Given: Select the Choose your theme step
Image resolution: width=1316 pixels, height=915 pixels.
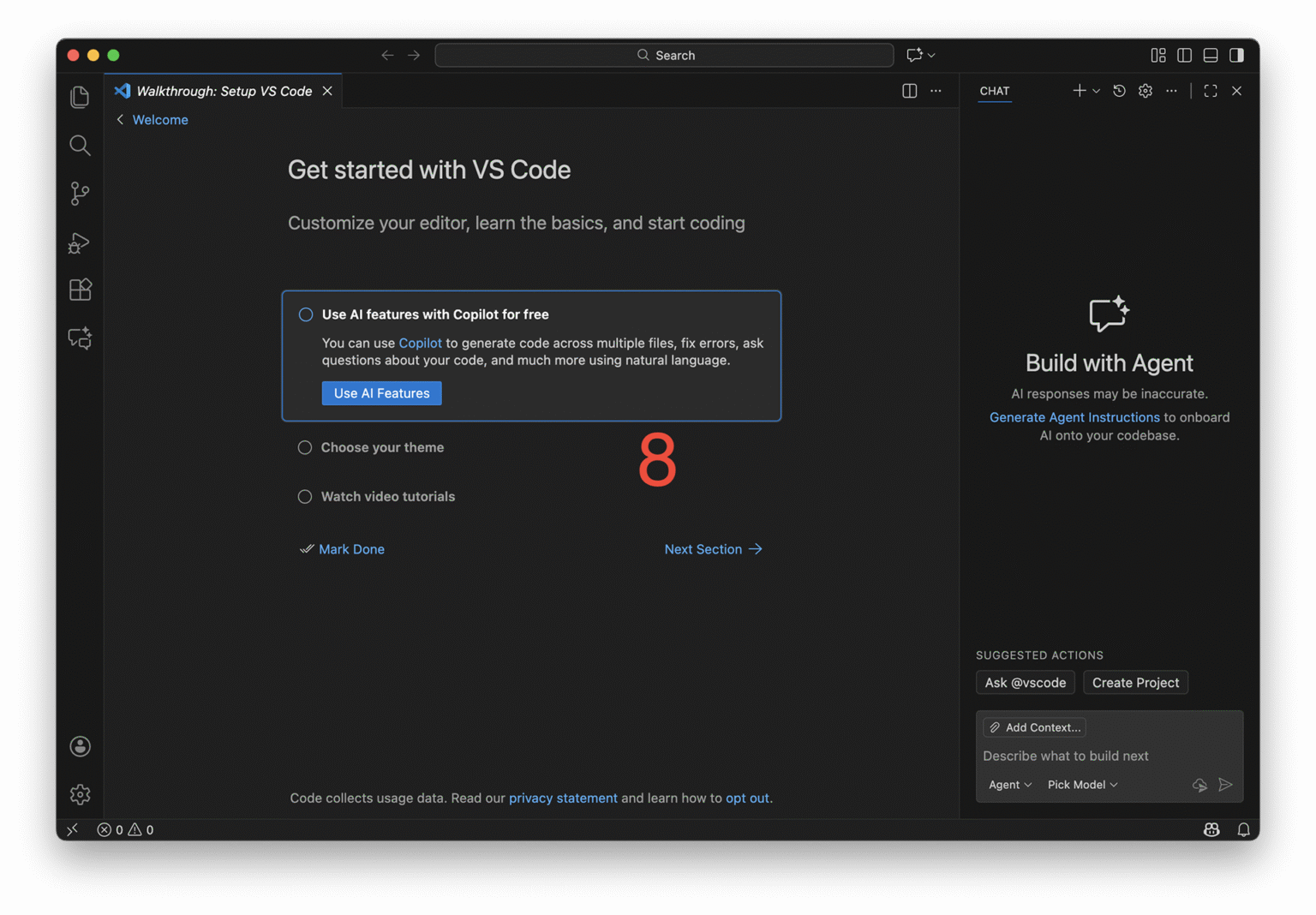Looking at the screenshot, I should [304, 447].
